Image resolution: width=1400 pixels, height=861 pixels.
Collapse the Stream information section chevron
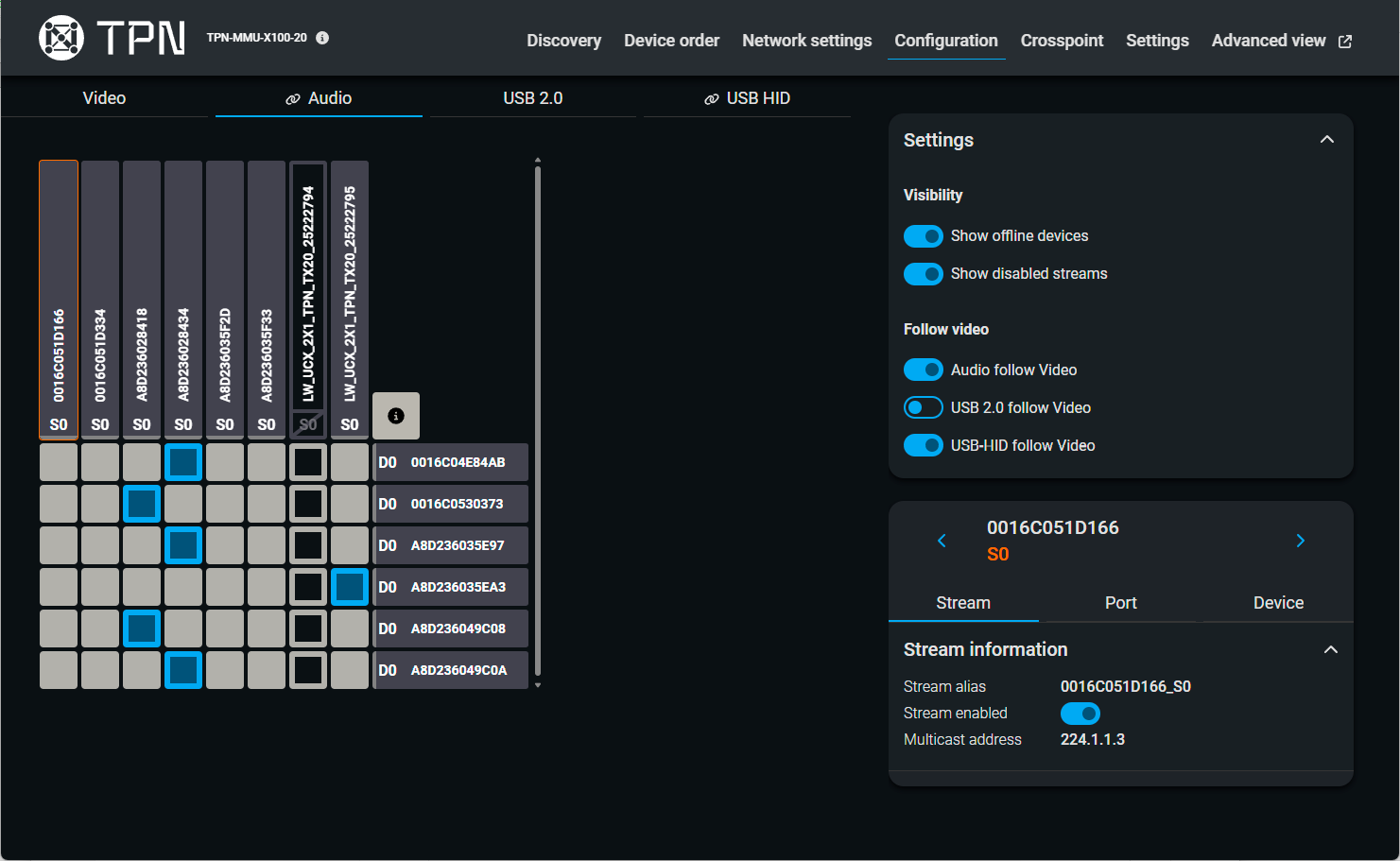click(x=1331, y=649)
